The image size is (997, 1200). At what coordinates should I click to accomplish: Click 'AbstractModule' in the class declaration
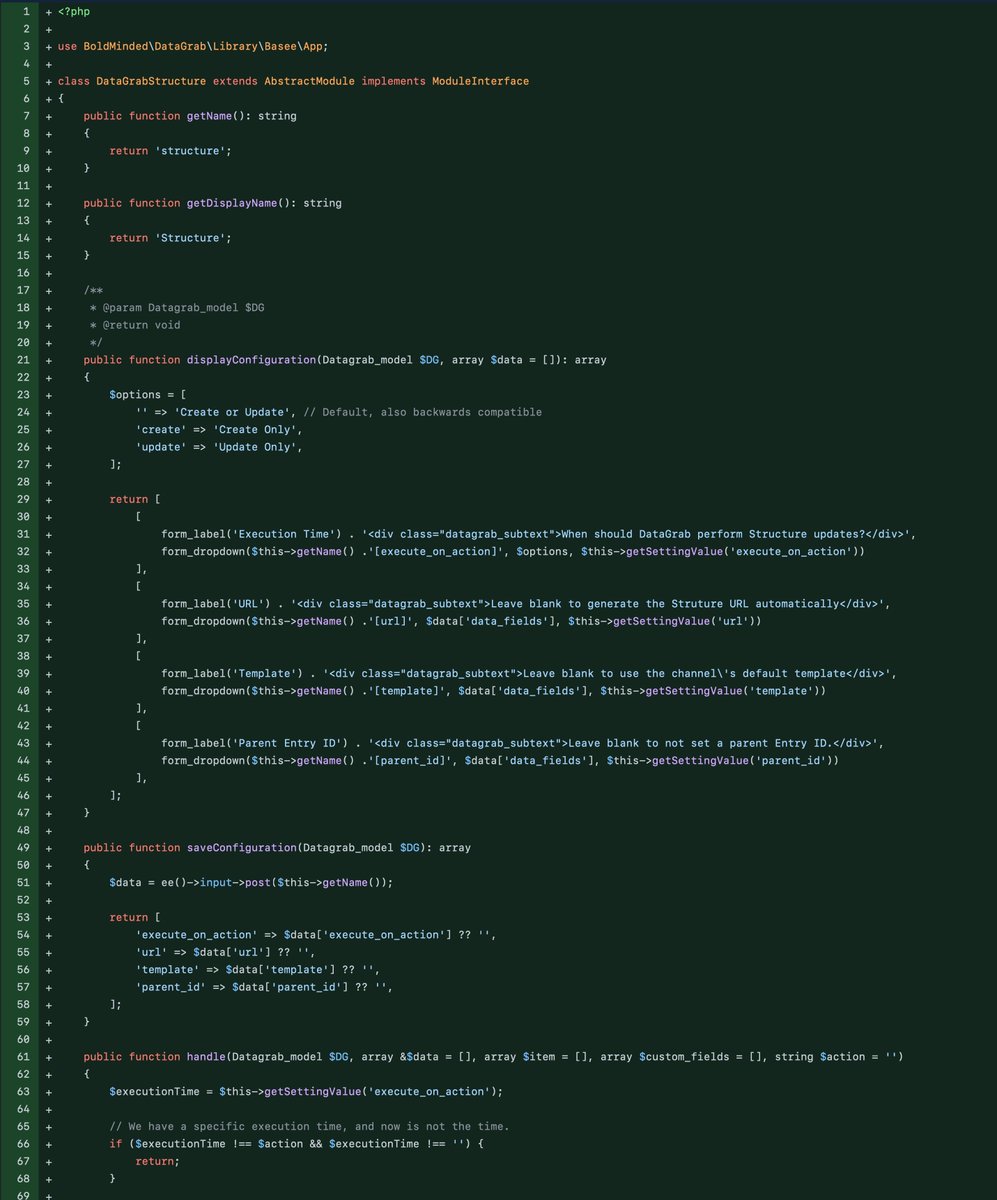309,81
